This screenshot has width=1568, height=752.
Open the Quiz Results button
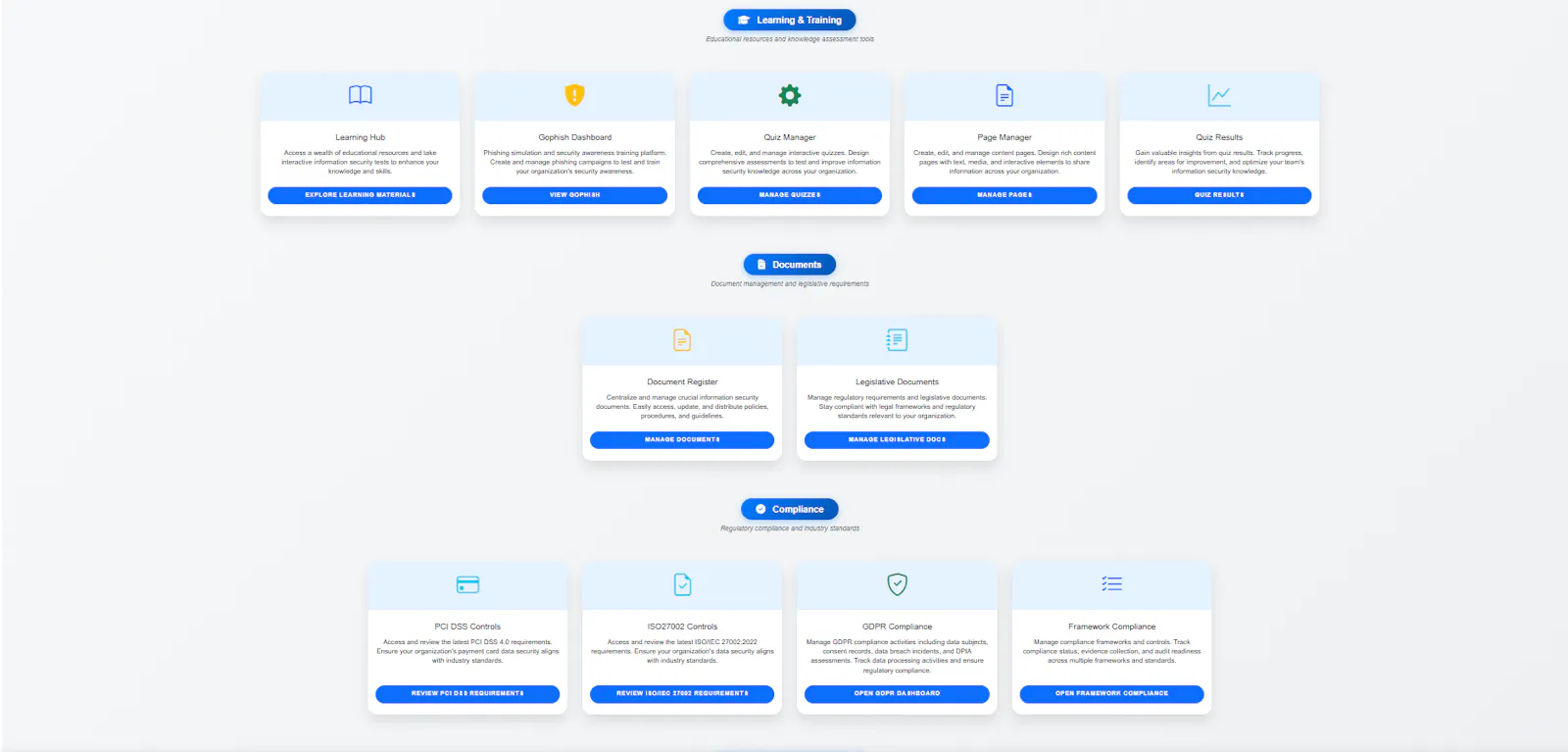coord(1219,195)
